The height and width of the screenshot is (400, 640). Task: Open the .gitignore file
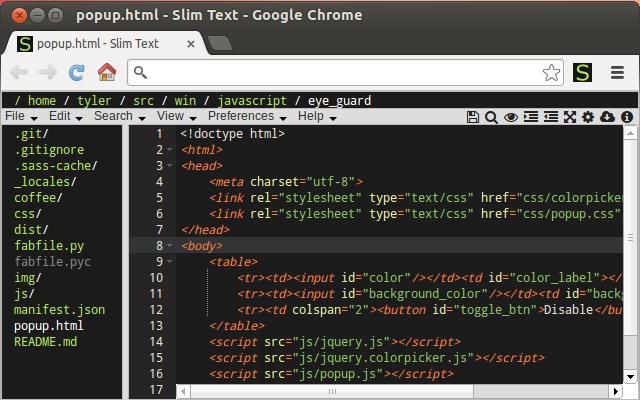(x=49, y=150)
